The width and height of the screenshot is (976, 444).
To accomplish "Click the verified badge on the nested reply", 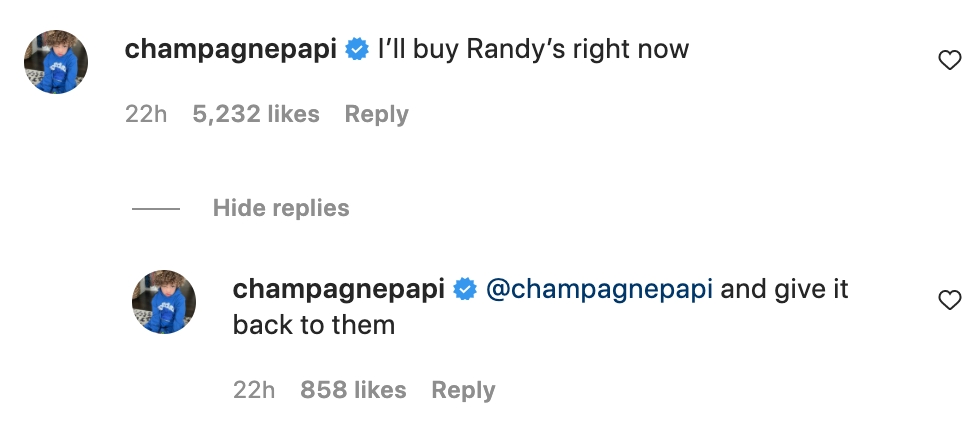I will (464, 289).
